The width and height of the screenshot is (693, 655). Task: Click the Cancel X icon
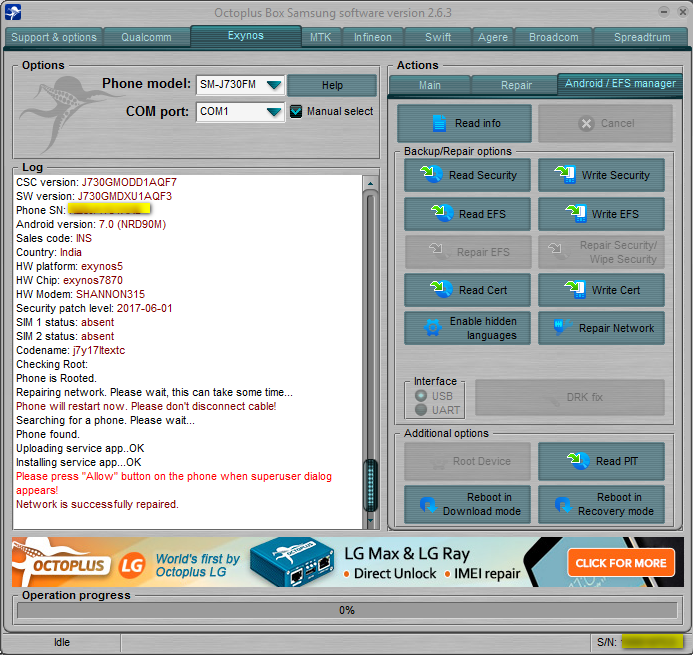tap(586, 123)
